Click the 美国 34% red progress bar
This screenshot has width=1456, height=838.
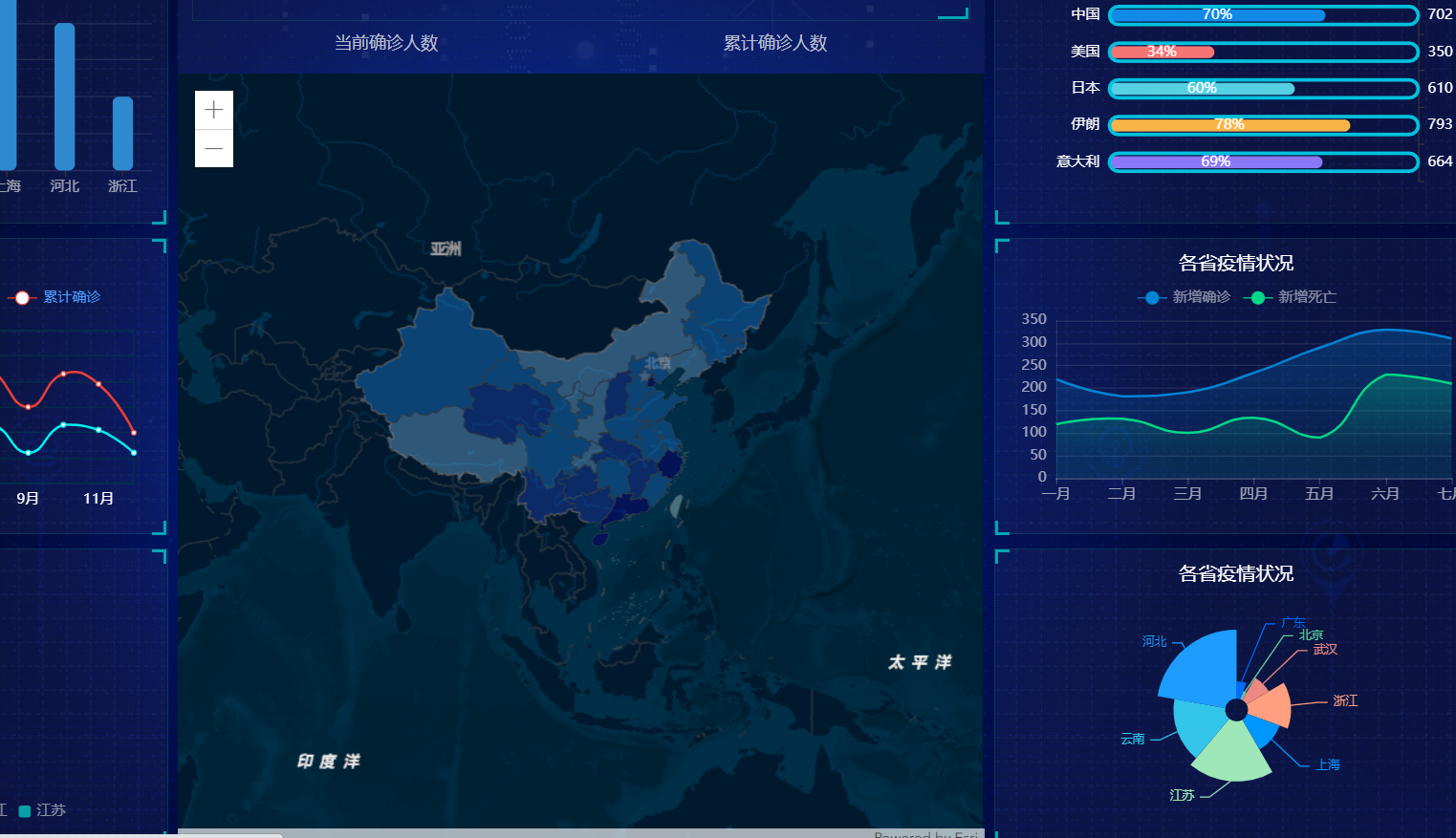coord(1163,52)
